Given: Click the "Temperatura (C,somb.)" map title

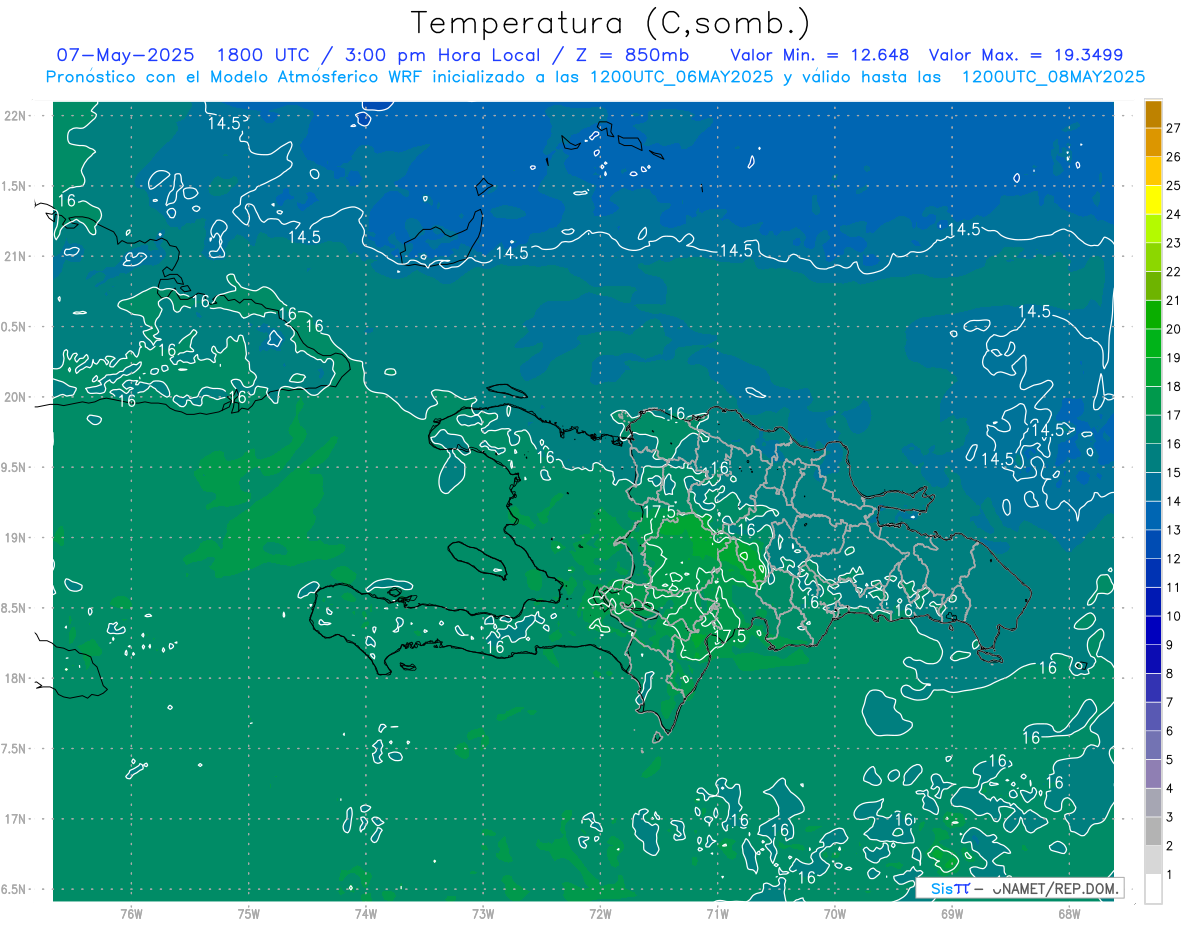Looking at the screenshot, I should [x=611, y=23].
